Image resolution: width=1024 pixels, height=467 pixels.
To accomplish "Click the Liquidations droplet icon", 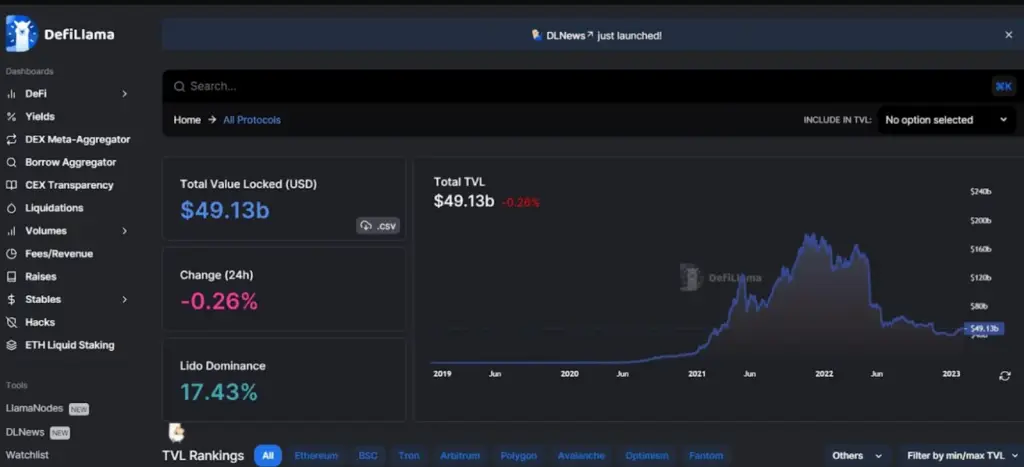I will tap(11, 208).
